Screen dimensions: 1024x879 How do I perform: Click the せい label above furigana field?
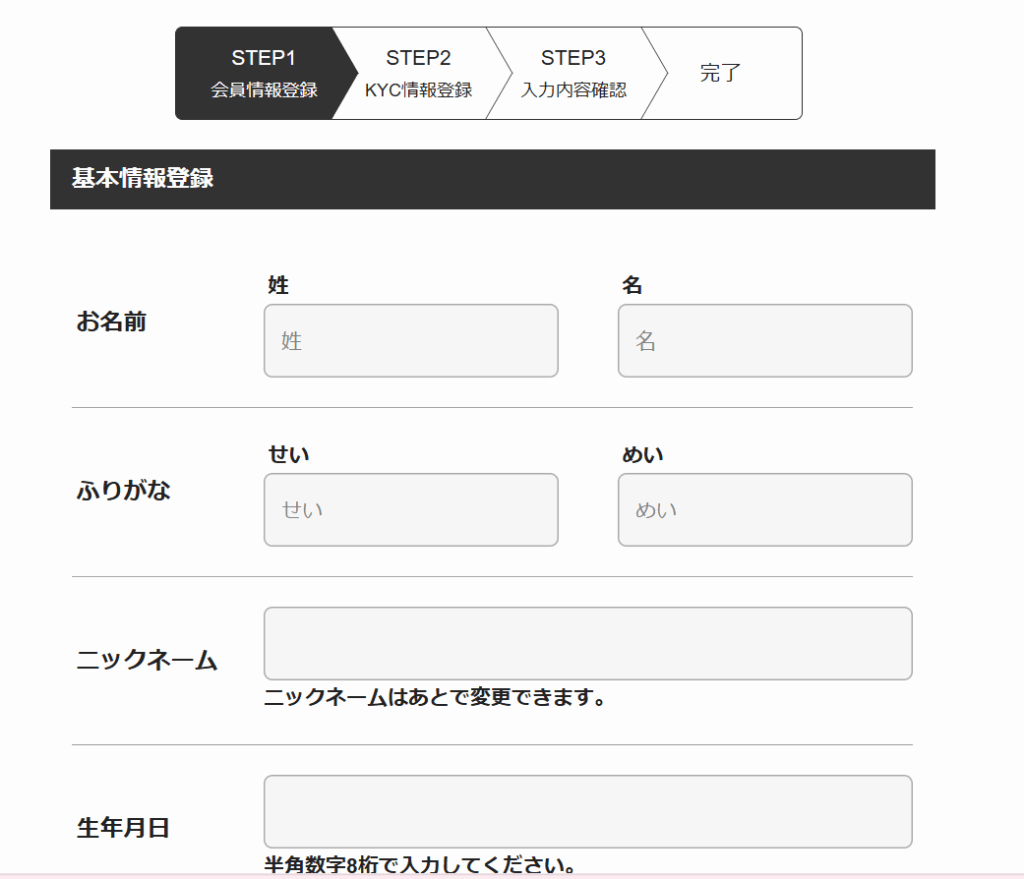pyautogui.click(x=289, y=455)
